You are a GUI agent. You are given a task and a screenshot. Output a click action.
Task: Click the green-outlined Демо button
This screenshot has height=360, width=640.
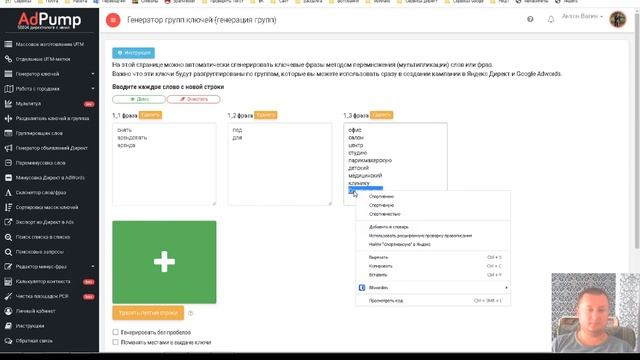pos(139,99)
